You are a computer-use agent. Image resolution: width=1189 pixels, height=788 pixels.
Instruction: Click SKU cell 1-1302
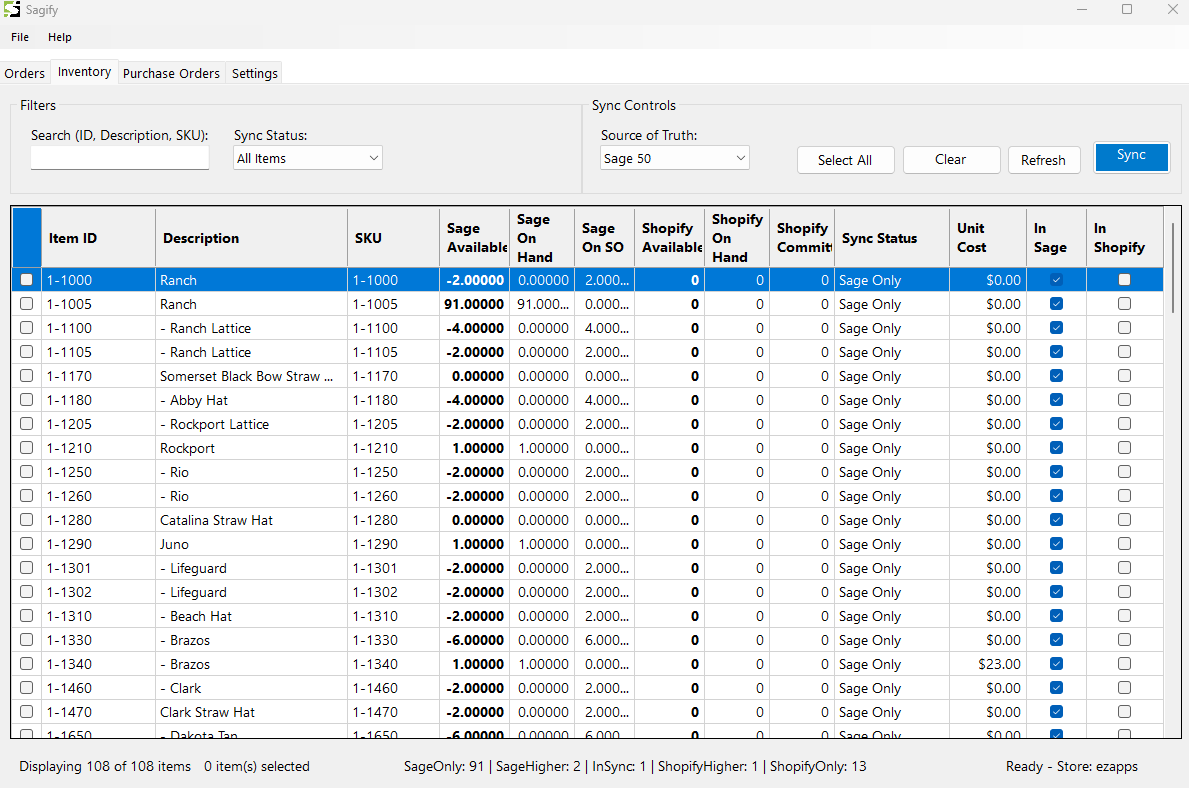(x=394, y=592)
